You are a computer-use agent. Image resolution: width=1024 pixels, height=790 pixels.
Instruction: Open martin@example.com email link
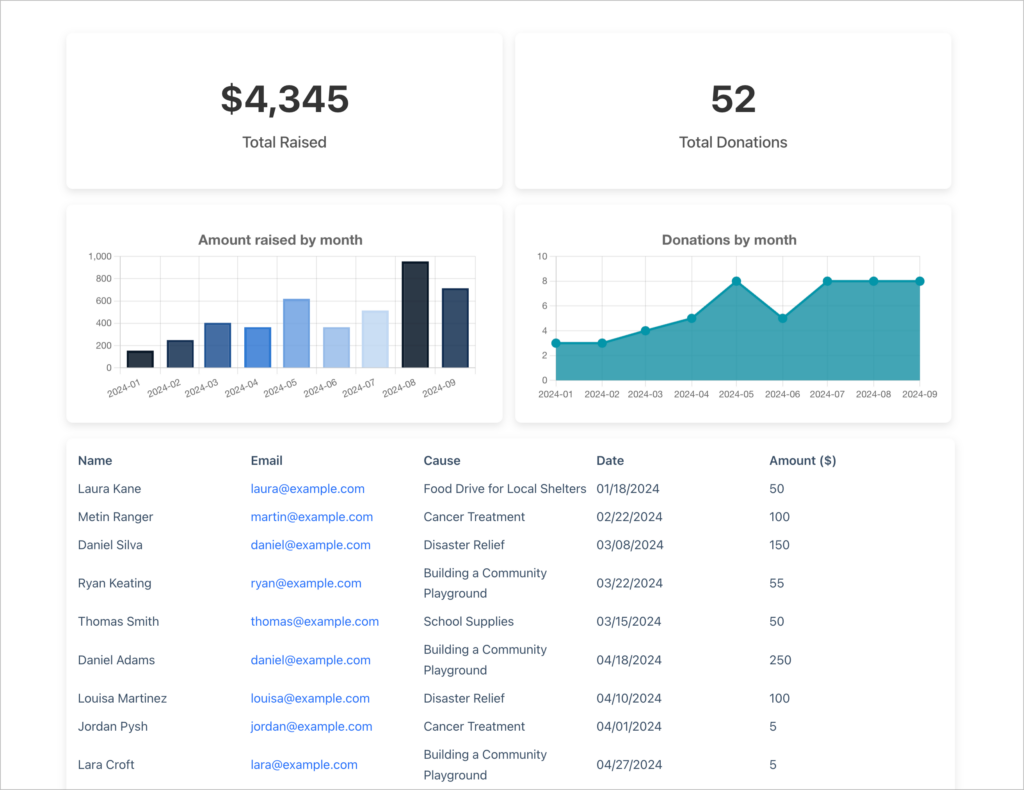click(x=311, y=517)
